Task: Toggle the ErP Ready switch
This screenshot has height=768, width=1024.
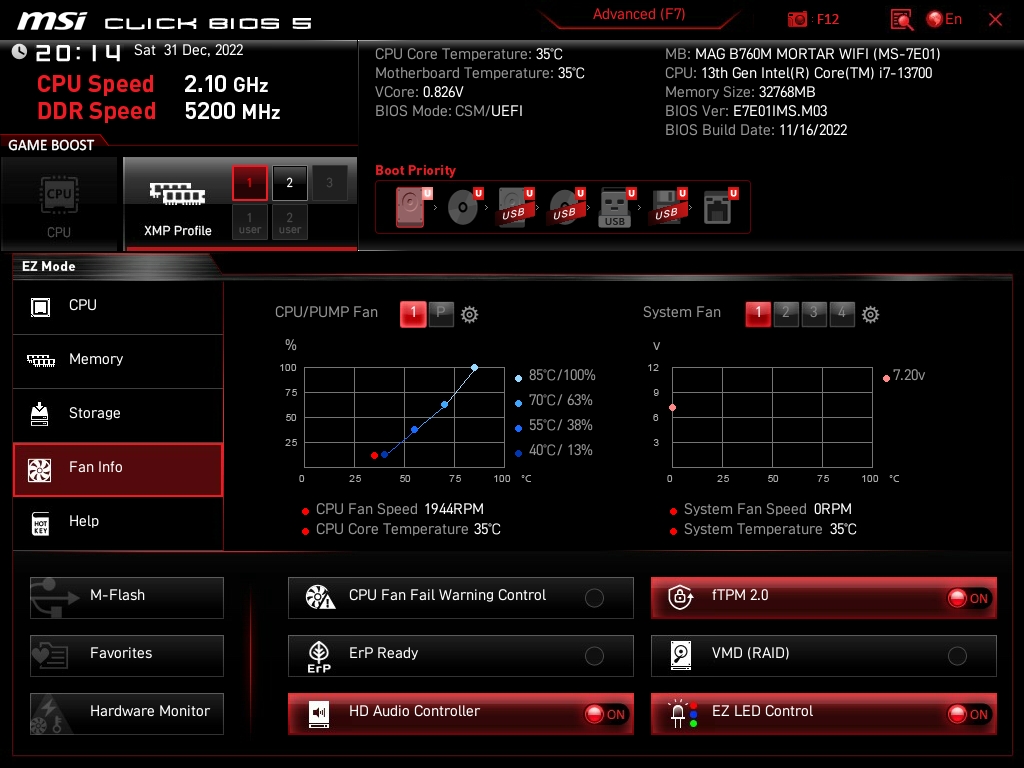Action: 594,656
